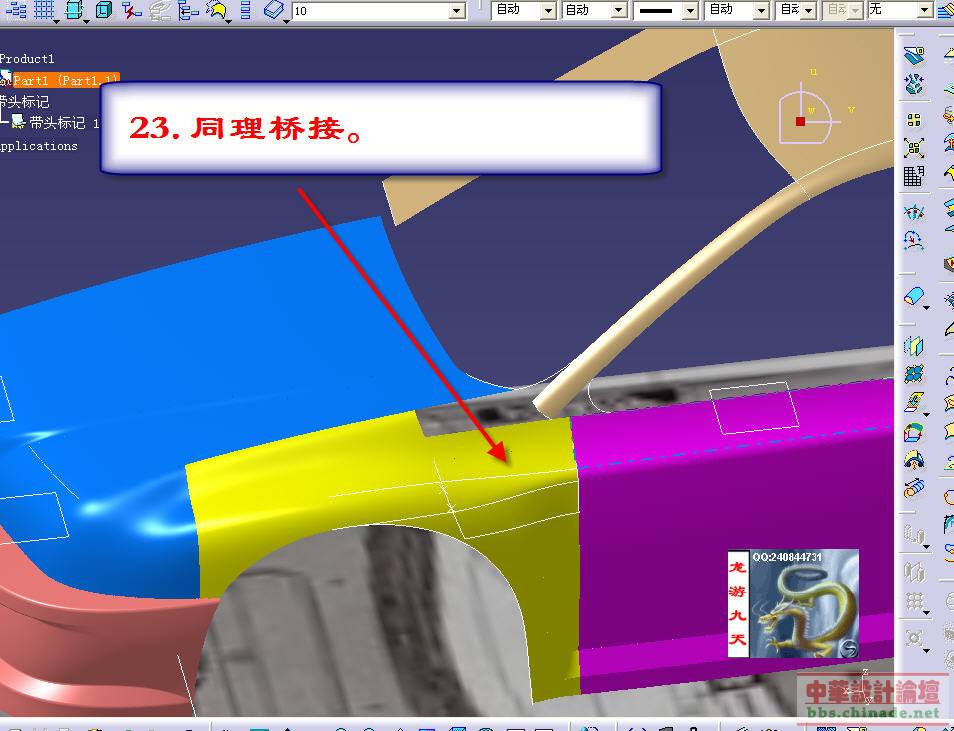Click the four-squares pattern icon in right toolbar
This screenshot has height=731, width=954.
[913, 120]
